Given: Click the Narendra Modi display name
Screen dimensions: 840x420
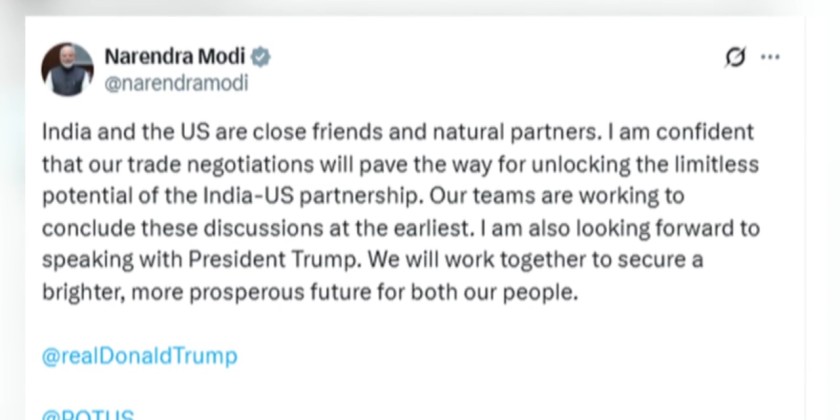Looking at the screenshot, I should [x=176, y=55].
